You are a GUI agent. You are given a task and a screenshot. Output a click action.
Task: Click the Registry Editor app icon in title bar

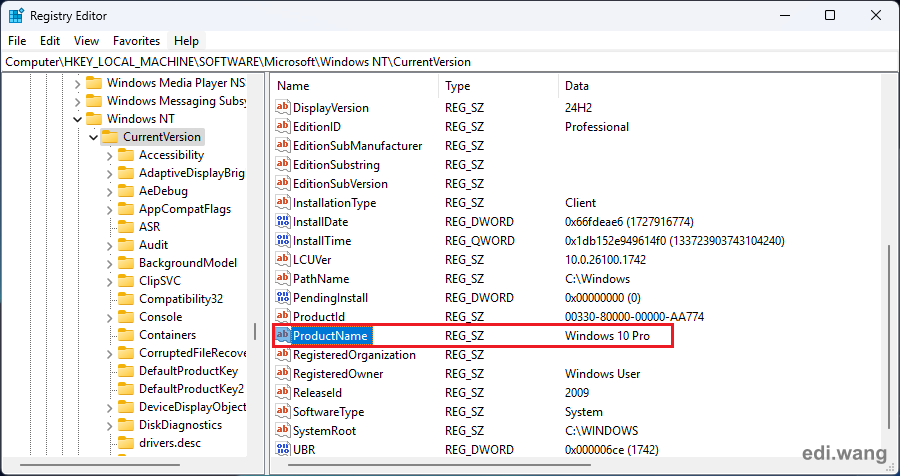[x=16, y=16]
